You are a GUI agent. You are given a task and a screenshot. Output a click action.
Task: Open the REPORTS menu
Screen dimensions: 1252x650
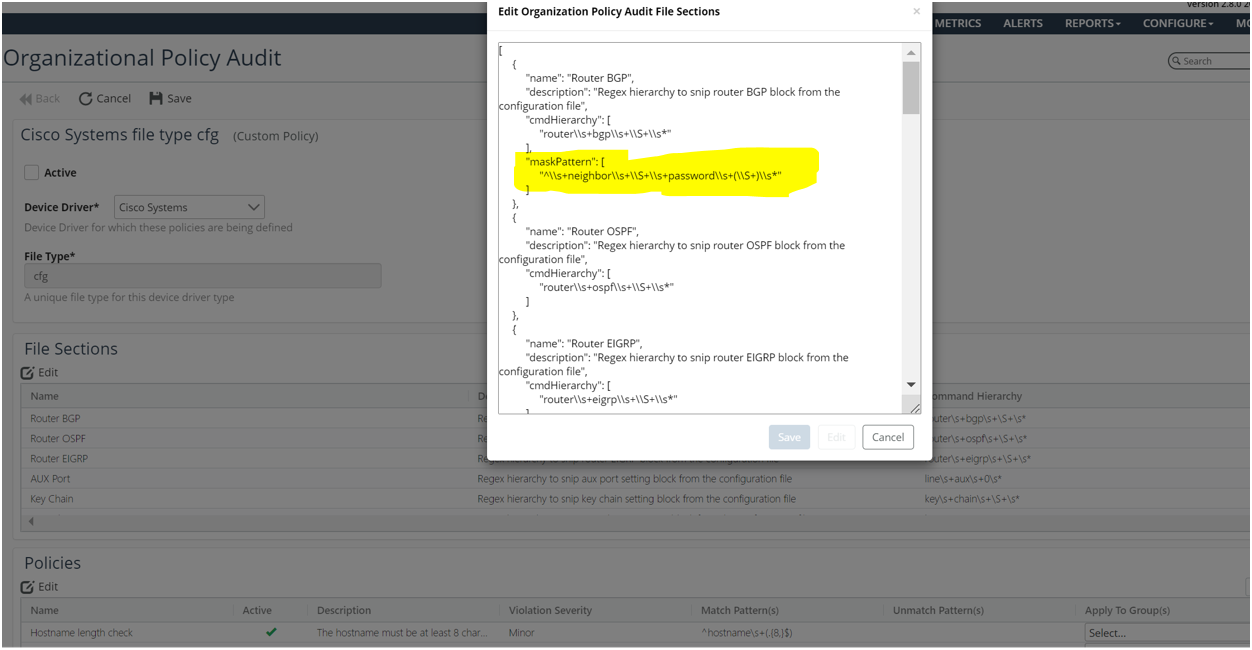(x=1092, y=23)
